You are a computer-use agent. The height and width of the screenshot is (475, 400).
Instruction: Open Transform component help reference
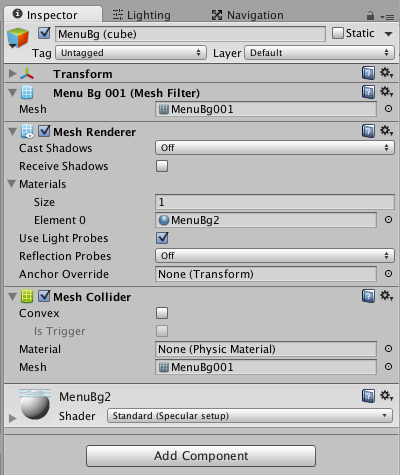point(368,73)
